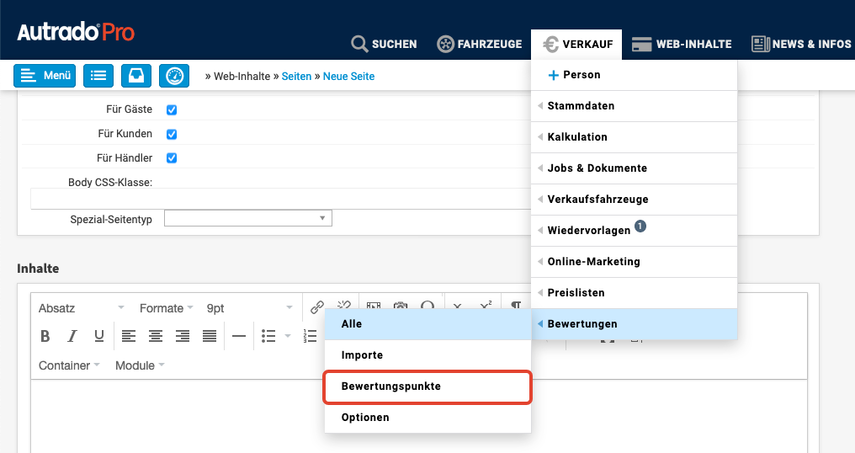Click the list view icon button

[98, 76]
